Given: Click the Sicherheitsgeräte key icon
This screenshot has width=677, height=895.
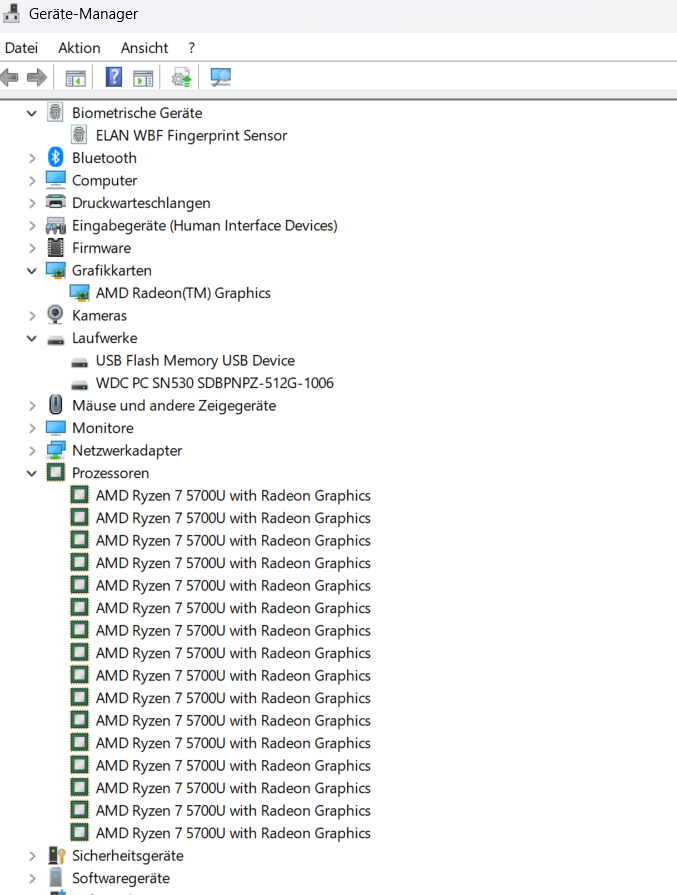Looking at the screenshot, I should (x=57, y=855).
